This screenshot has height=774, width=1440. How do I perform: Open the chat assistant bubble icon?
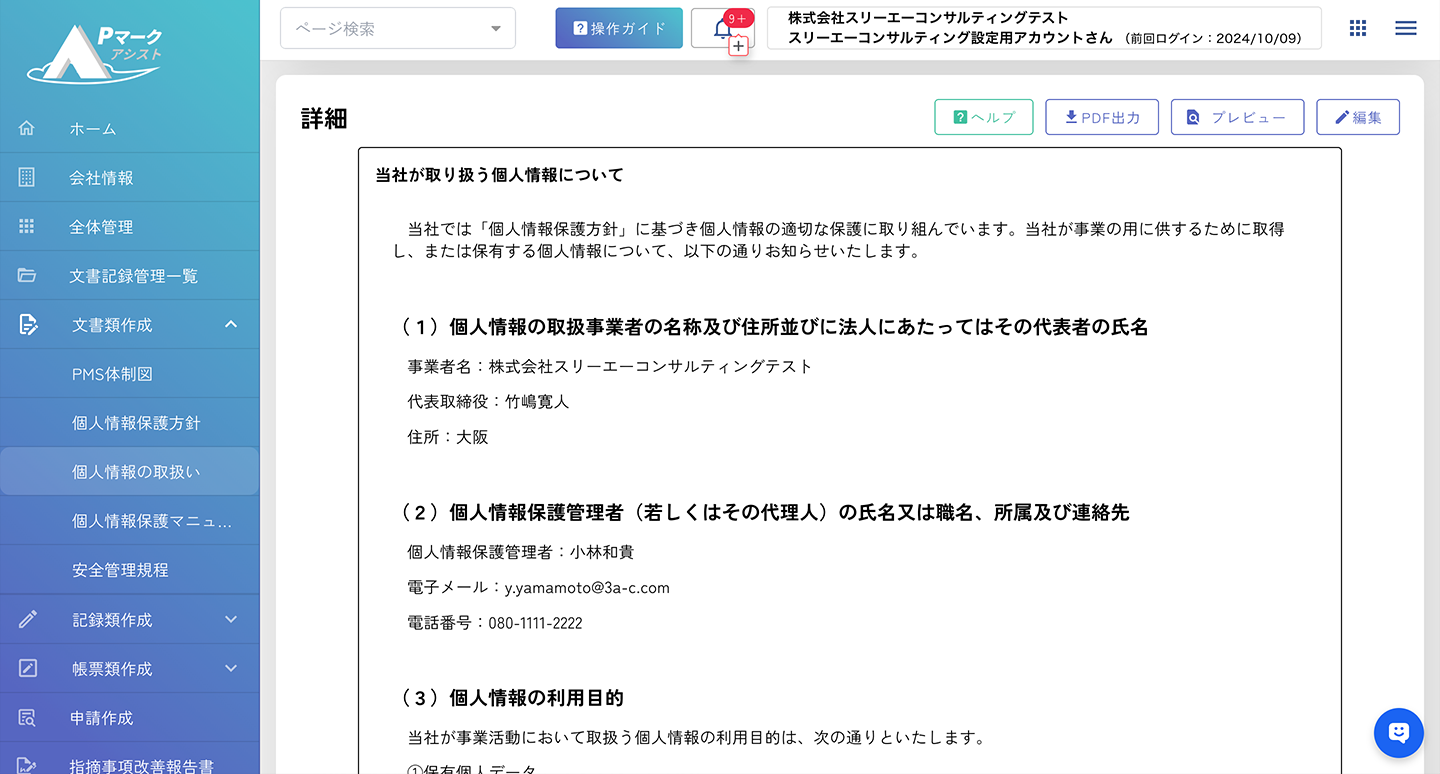(1398, 732)
